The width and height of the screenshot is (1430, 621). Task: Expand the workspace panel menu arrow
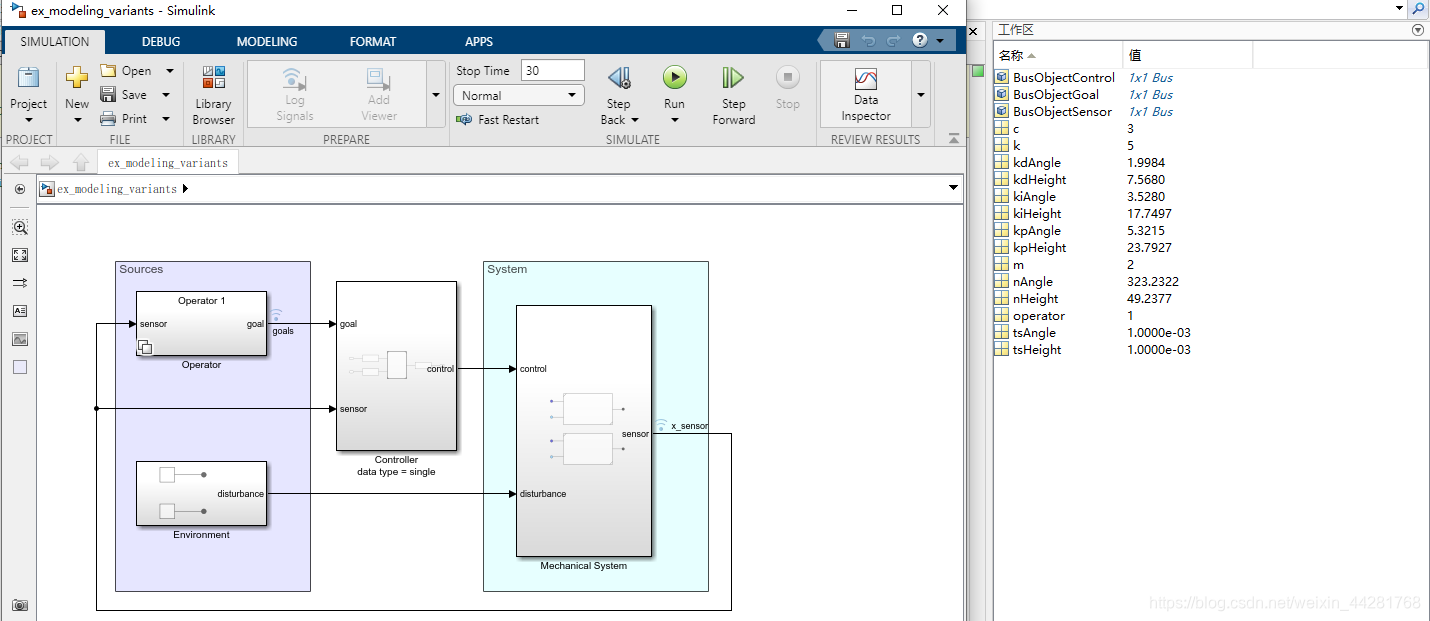(1417, 30)
